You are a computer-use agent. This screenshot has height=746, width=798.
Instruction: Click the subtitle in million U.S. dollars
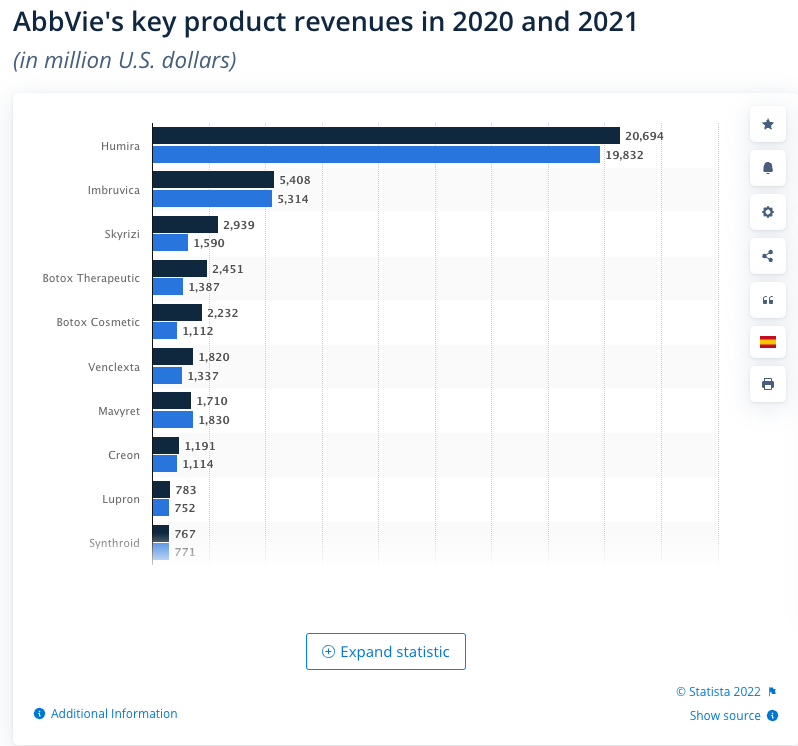125,61
